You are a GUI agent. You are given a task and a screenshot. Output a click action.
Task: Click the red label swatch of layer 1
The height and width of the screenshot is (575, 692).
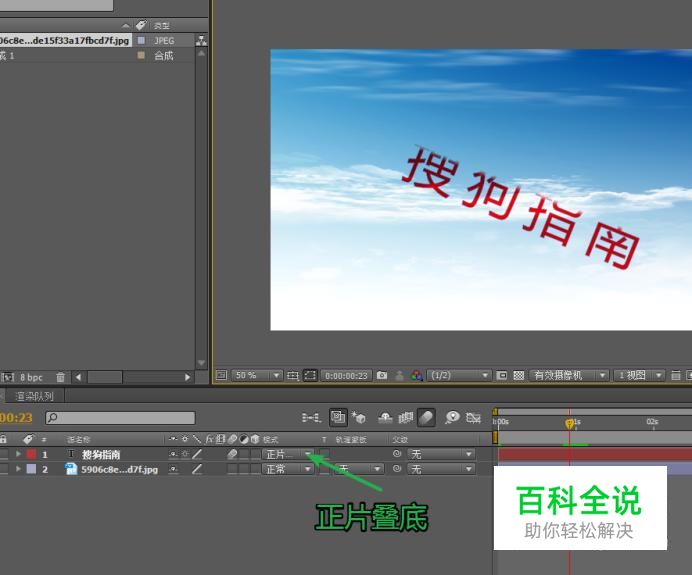[31, 454]
